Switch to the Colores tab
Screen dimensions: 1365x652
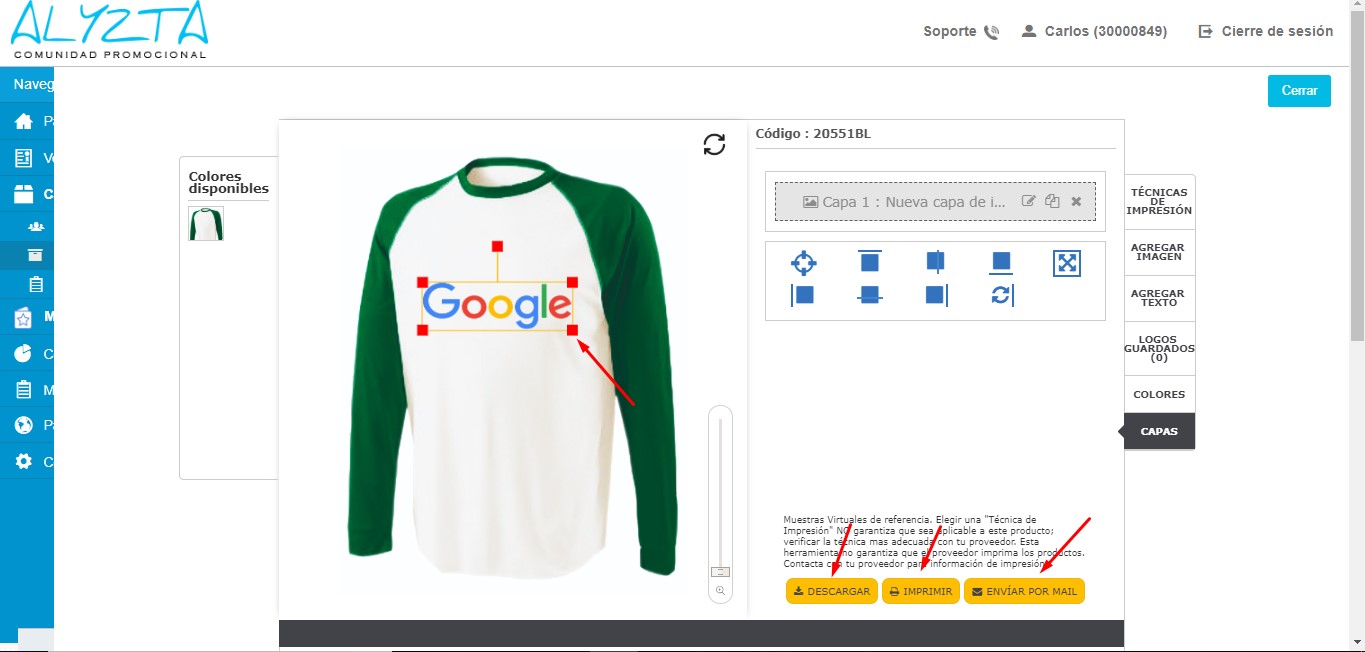click(x=1159, y=394)
